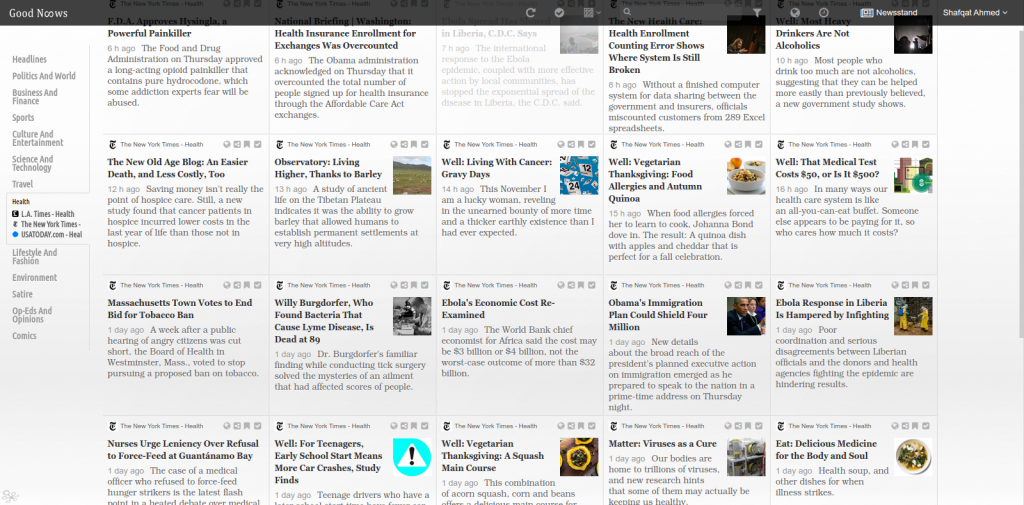
Task: Open 'Living With Cancer: Gravy Days' via globe icon
Action: [x=562, y=144]
